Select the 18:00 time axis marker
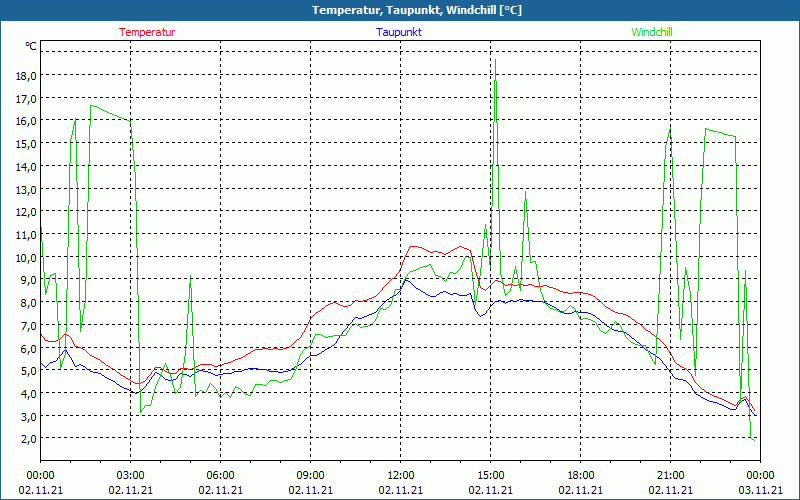 pyautogui.click(x=581, y=475)
